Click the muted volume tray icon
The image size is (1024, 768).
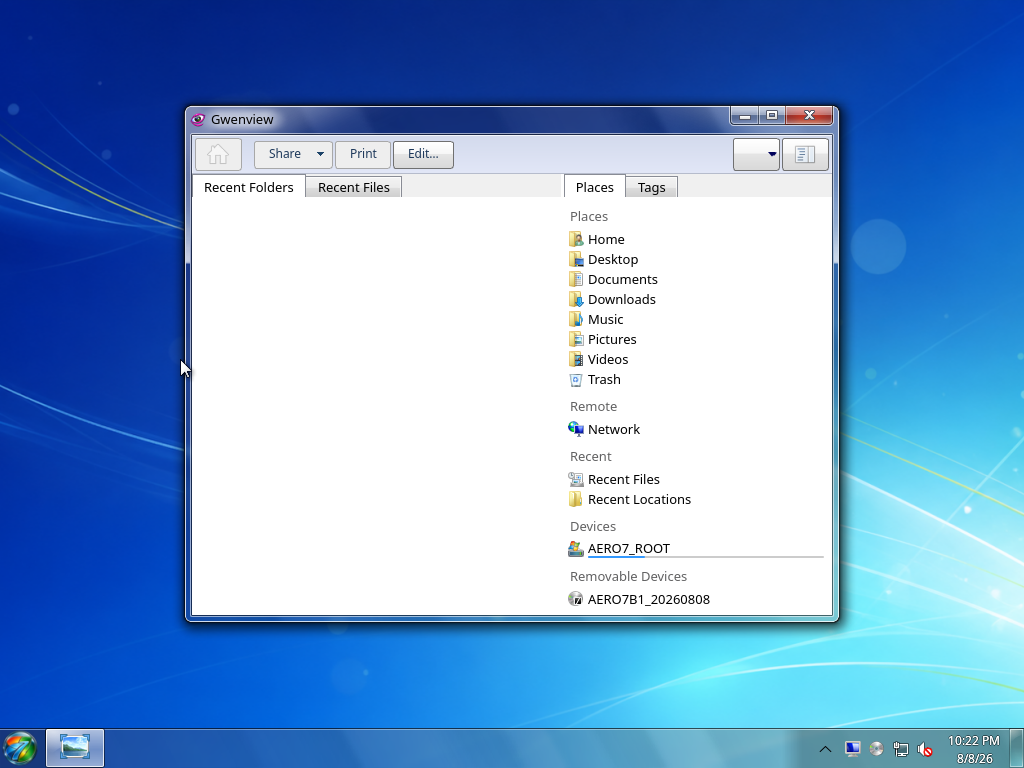(925, 749)
